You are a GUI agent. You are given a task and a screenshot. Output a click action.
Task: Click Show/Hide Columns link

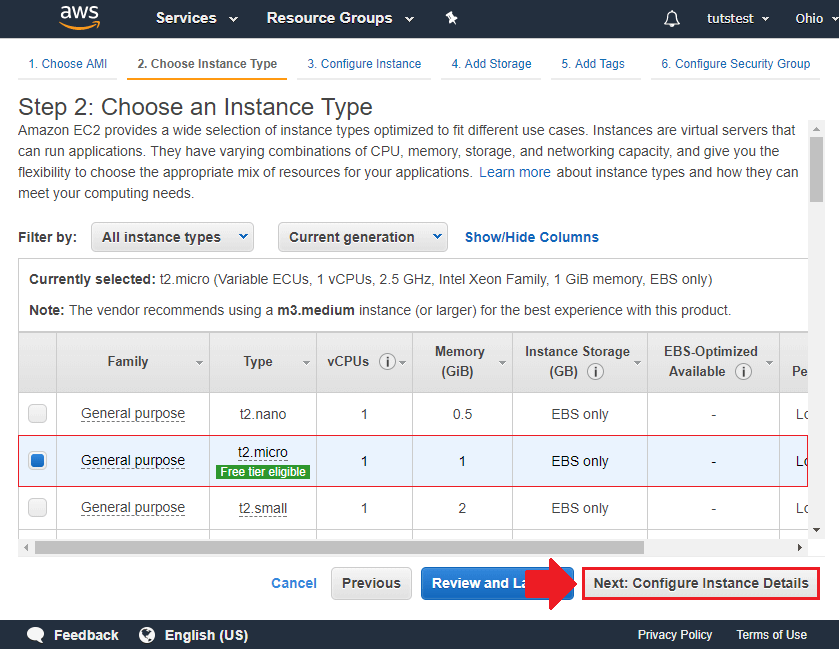531,237
